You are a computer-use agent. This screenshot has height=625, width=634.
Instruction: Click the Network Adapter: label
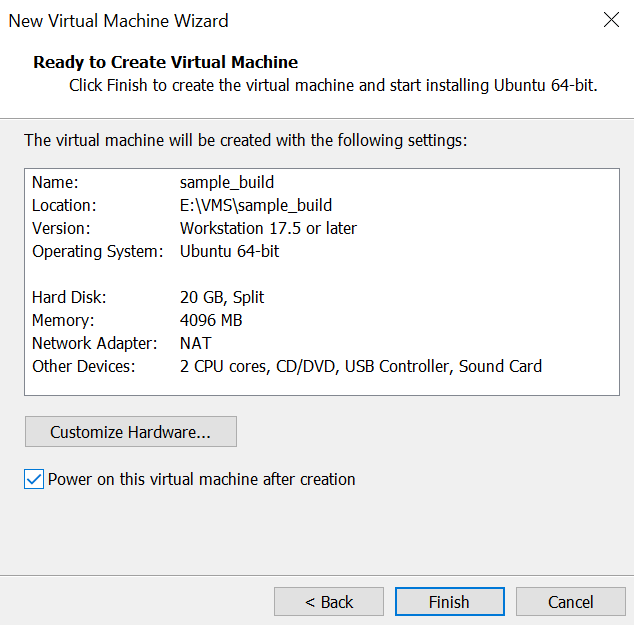[95, 343]
